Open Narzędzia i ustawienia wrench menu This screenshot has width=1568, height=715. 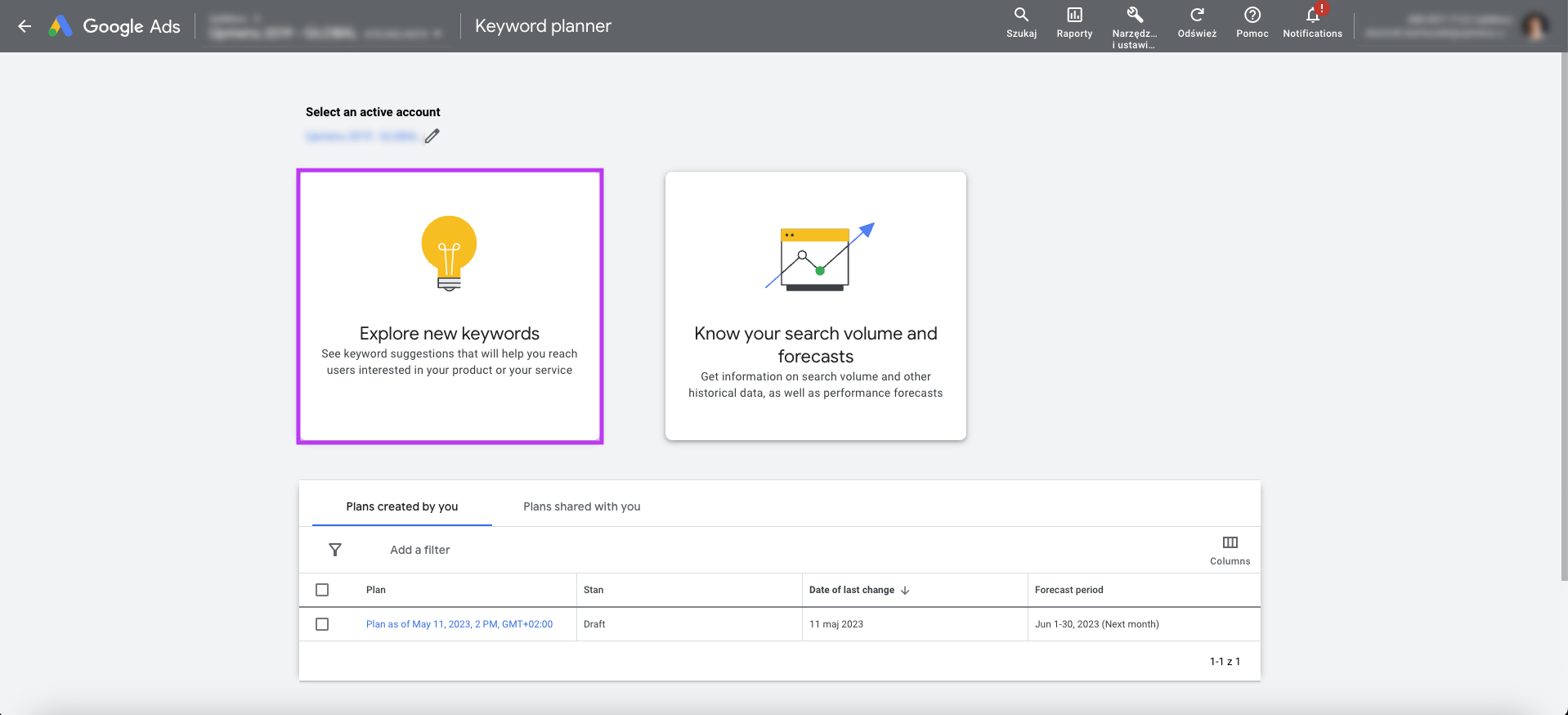1135,27
